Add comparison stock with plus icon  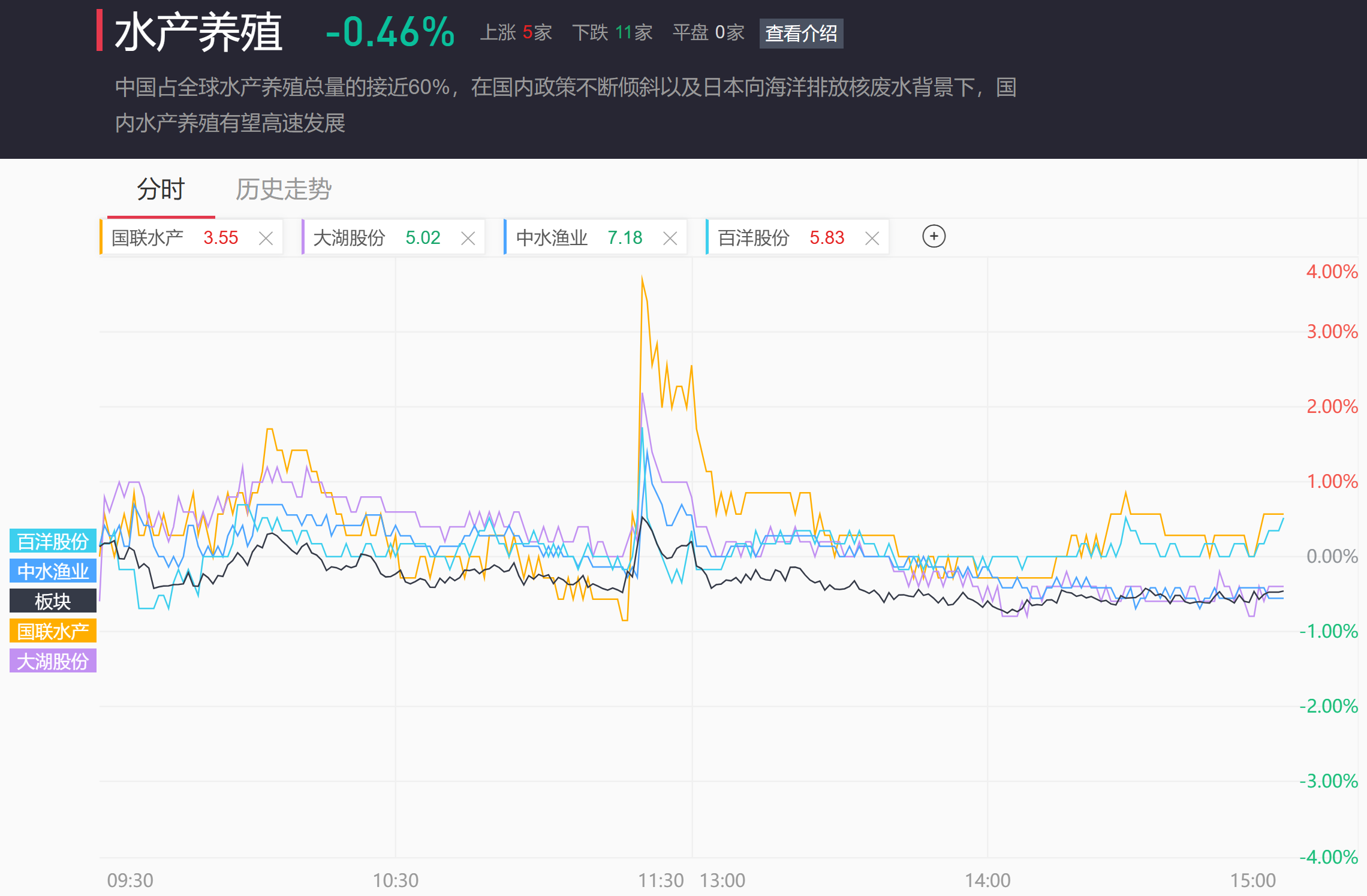tap(934, 236)
